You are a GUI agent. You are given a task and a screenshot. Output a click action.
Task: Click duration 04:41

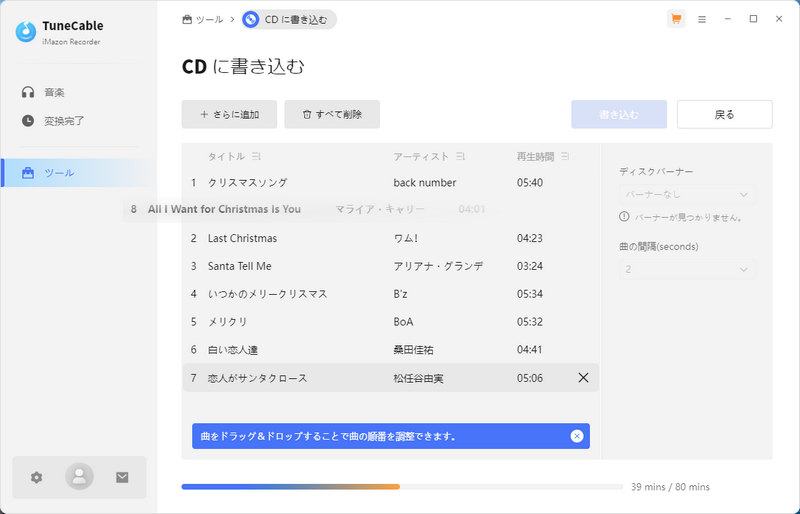pyautogui.click(x=530, y=350)
